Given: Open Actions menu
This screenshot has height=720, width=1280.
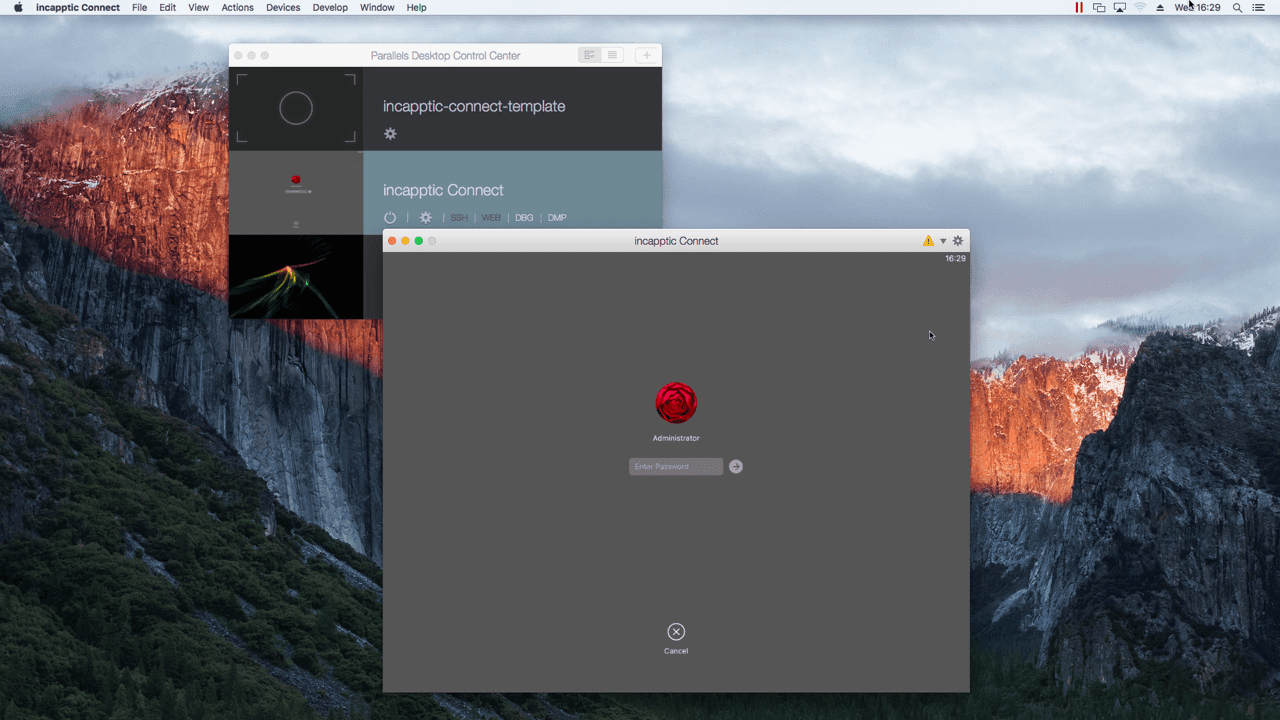Looking at the screenshot, I should point(238,7).
